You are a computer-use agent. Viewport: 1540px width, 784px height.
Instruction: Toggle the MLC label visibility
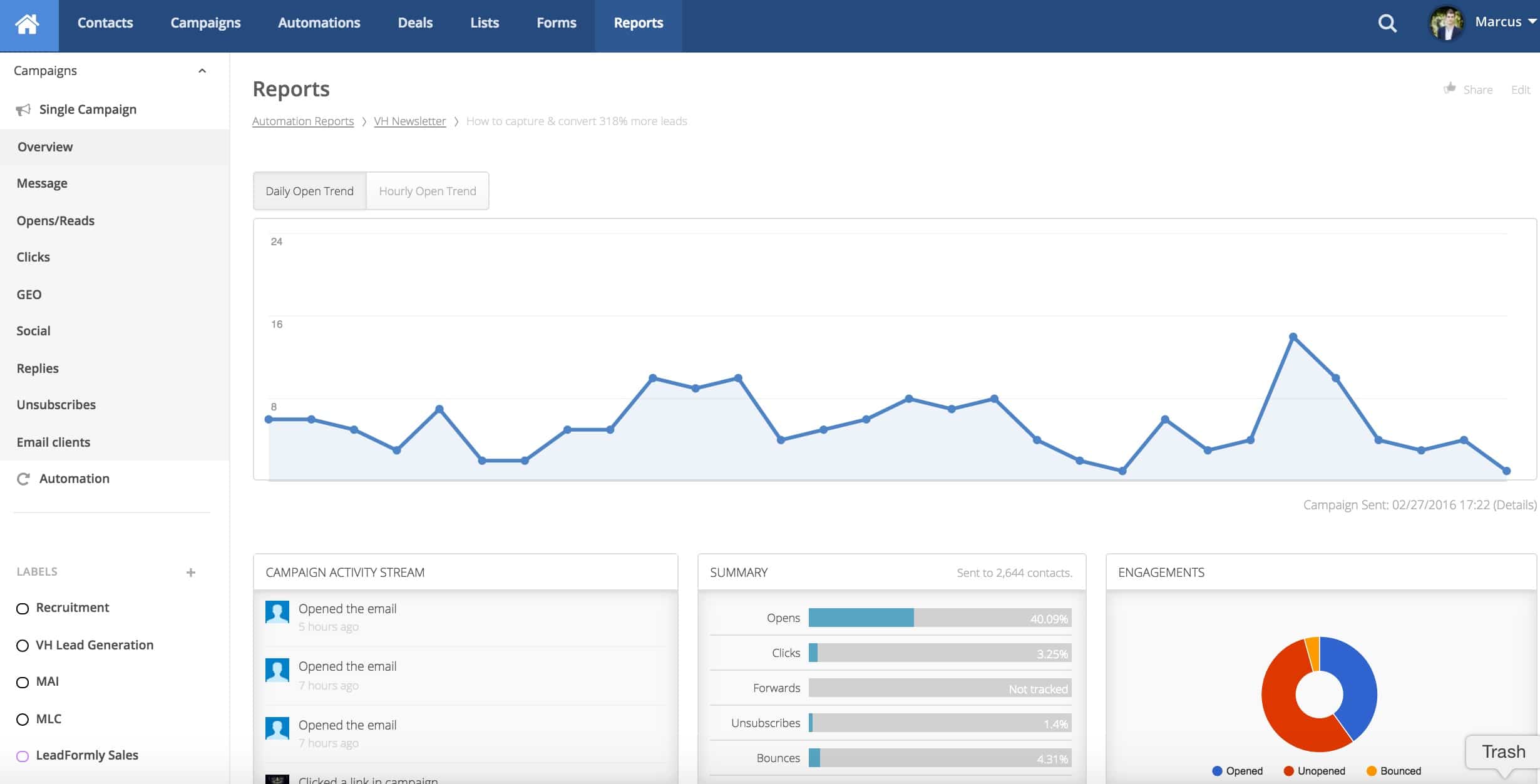tap(22, 718)
